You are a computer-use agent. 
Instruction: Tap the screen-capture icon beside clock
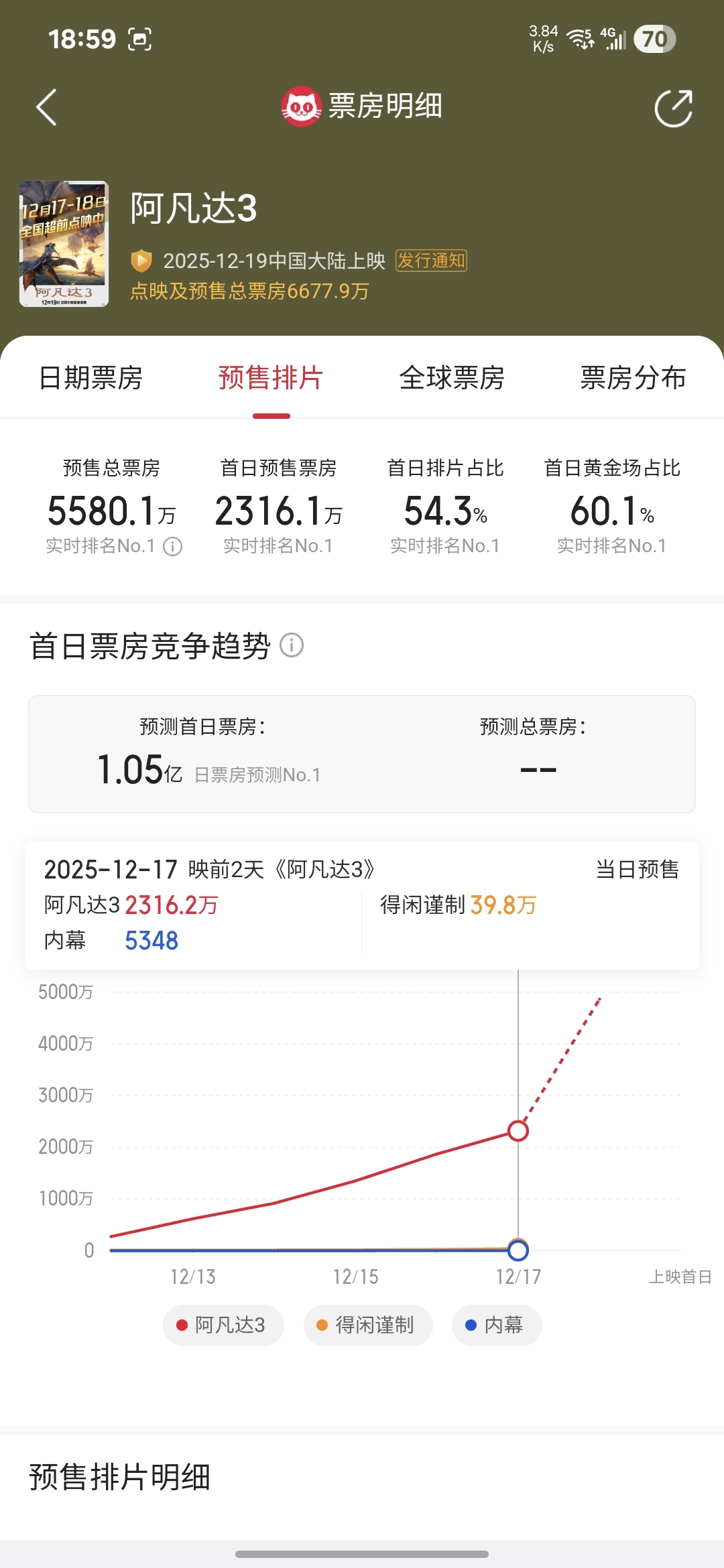139,39
